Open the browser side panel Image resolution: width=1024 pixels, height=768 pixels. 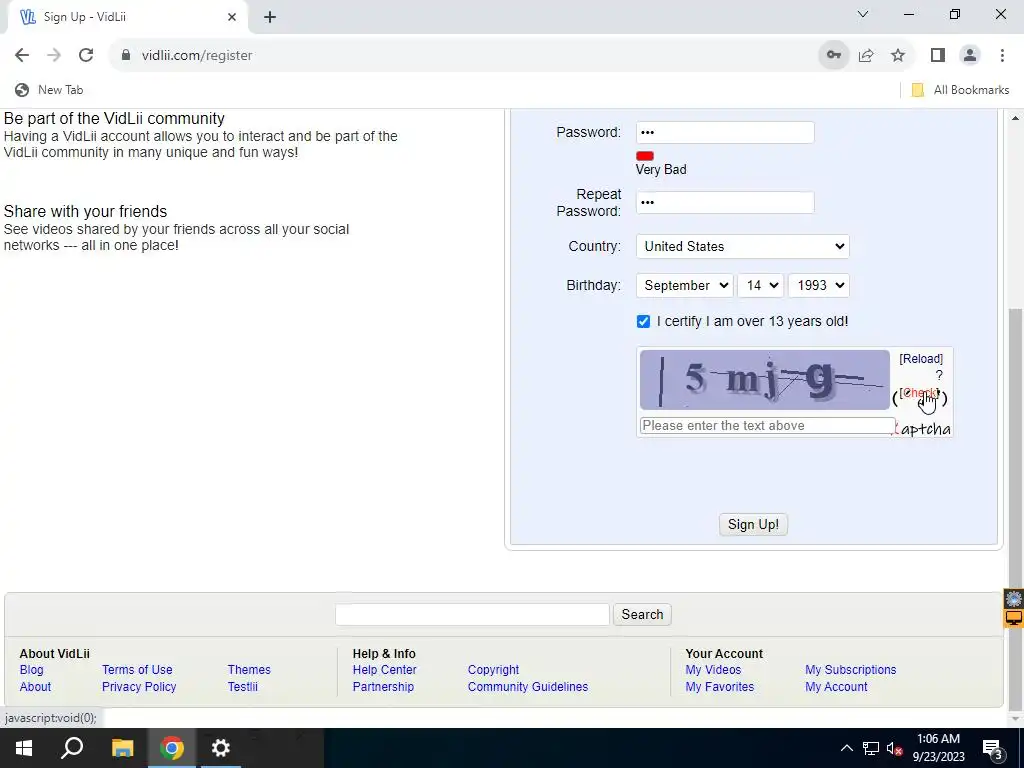coord(938,56)
